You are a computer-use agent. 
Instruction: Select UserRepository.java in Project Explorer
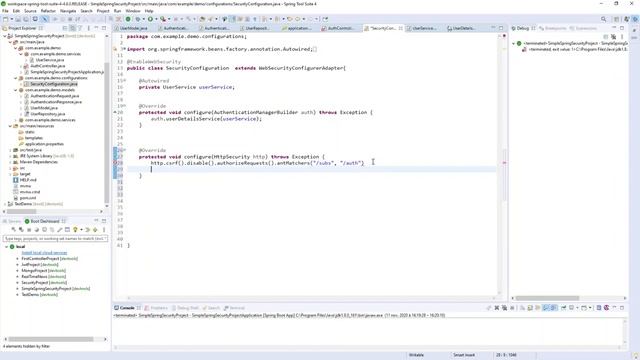48,114
